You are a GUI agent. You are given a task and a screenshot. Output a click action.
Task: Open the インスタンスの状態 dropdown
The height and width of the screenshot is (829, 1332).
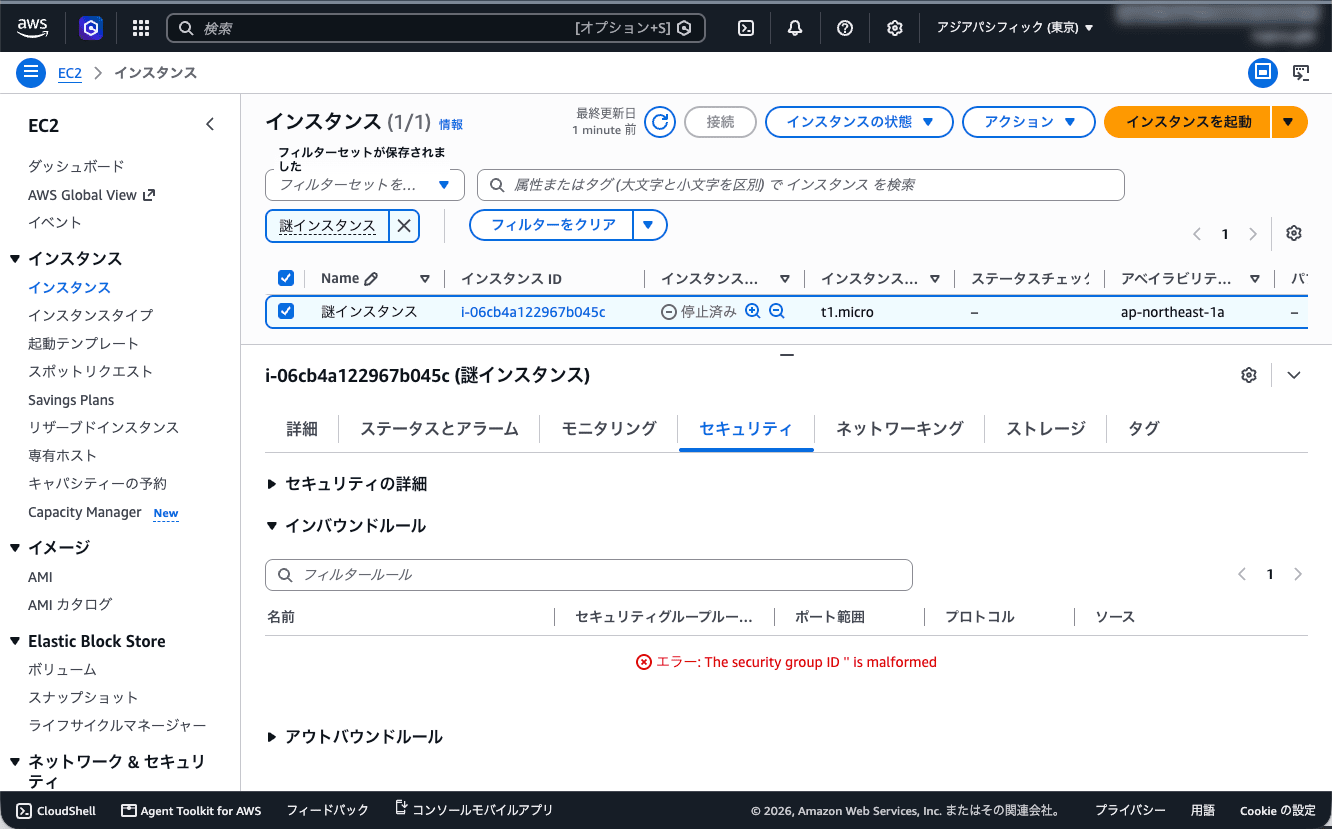859,122
